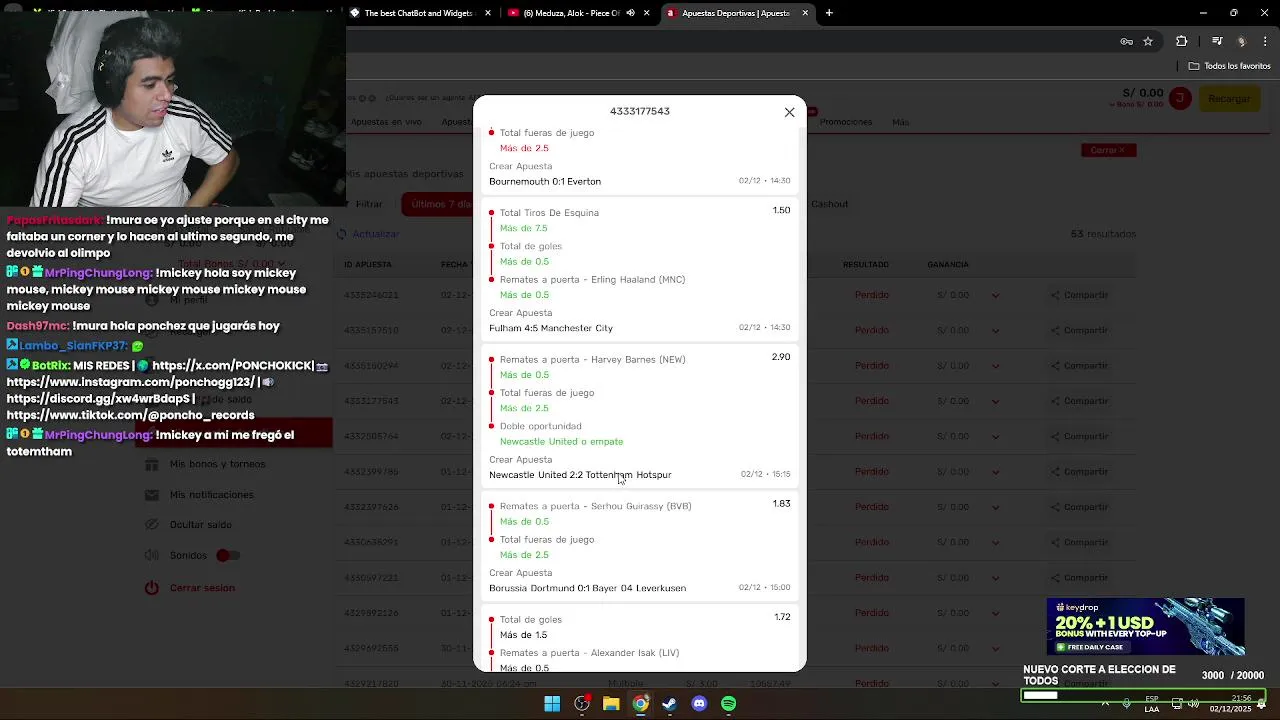Click Fulham 4:5 Manchester City match
This screenshot has width=1280, height=720.
[551, 328]
